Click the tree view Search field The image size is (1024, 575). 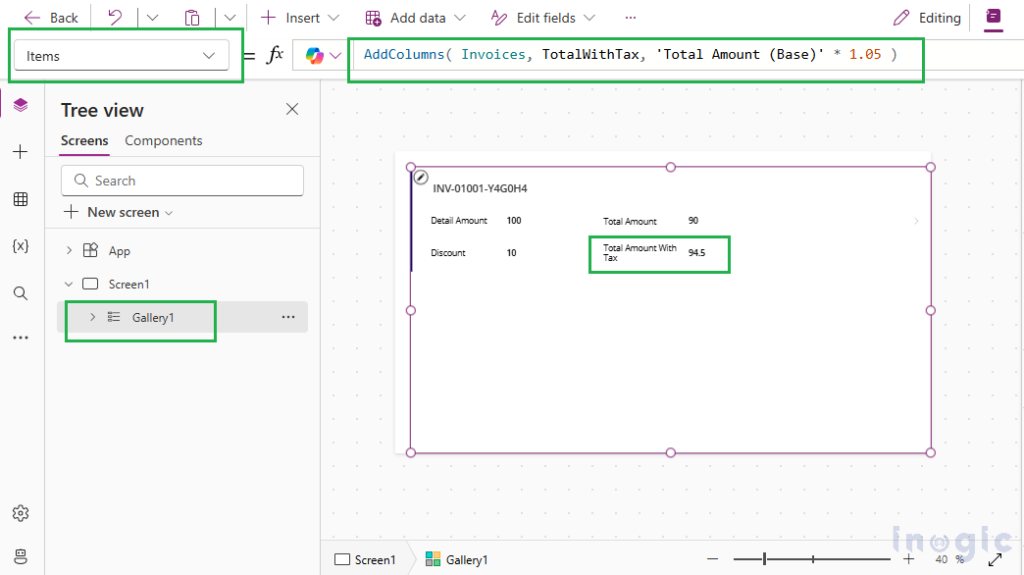[x=182, y=181]
